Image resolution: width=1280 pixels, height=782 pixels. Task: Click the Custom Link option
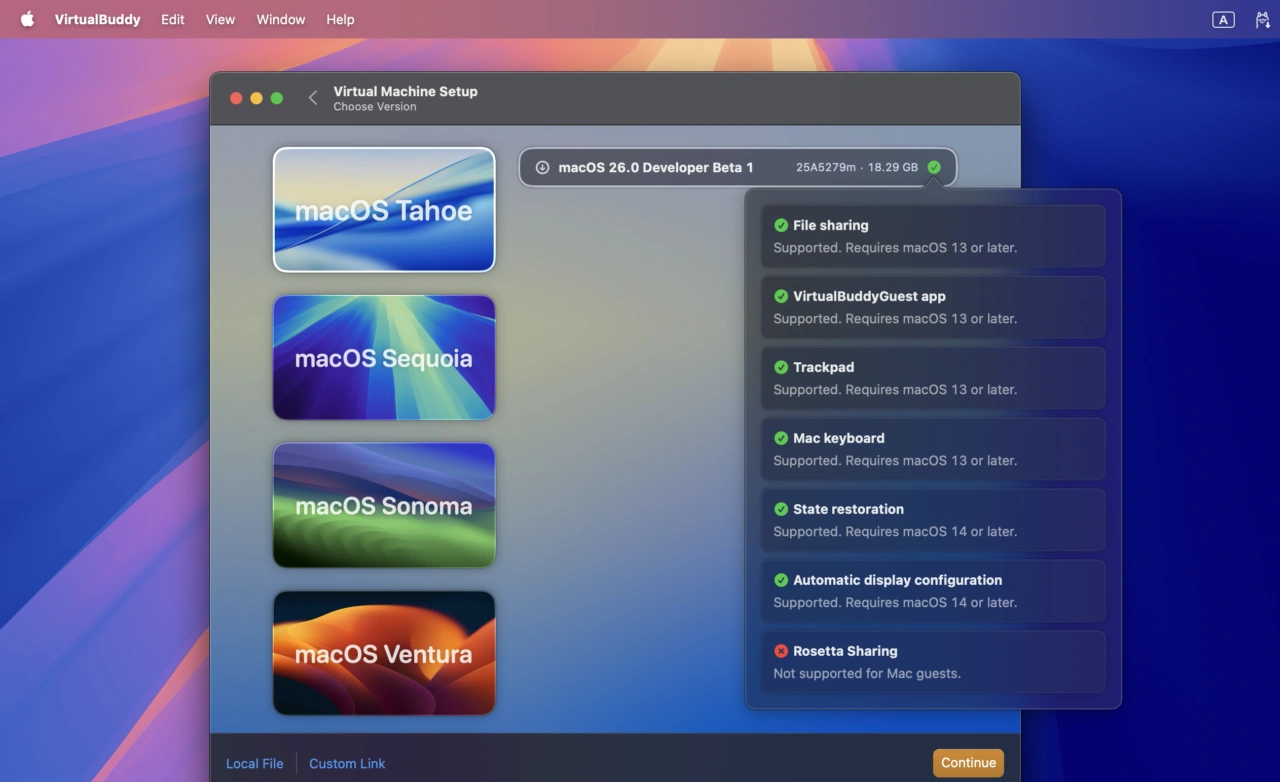[347, 763]
